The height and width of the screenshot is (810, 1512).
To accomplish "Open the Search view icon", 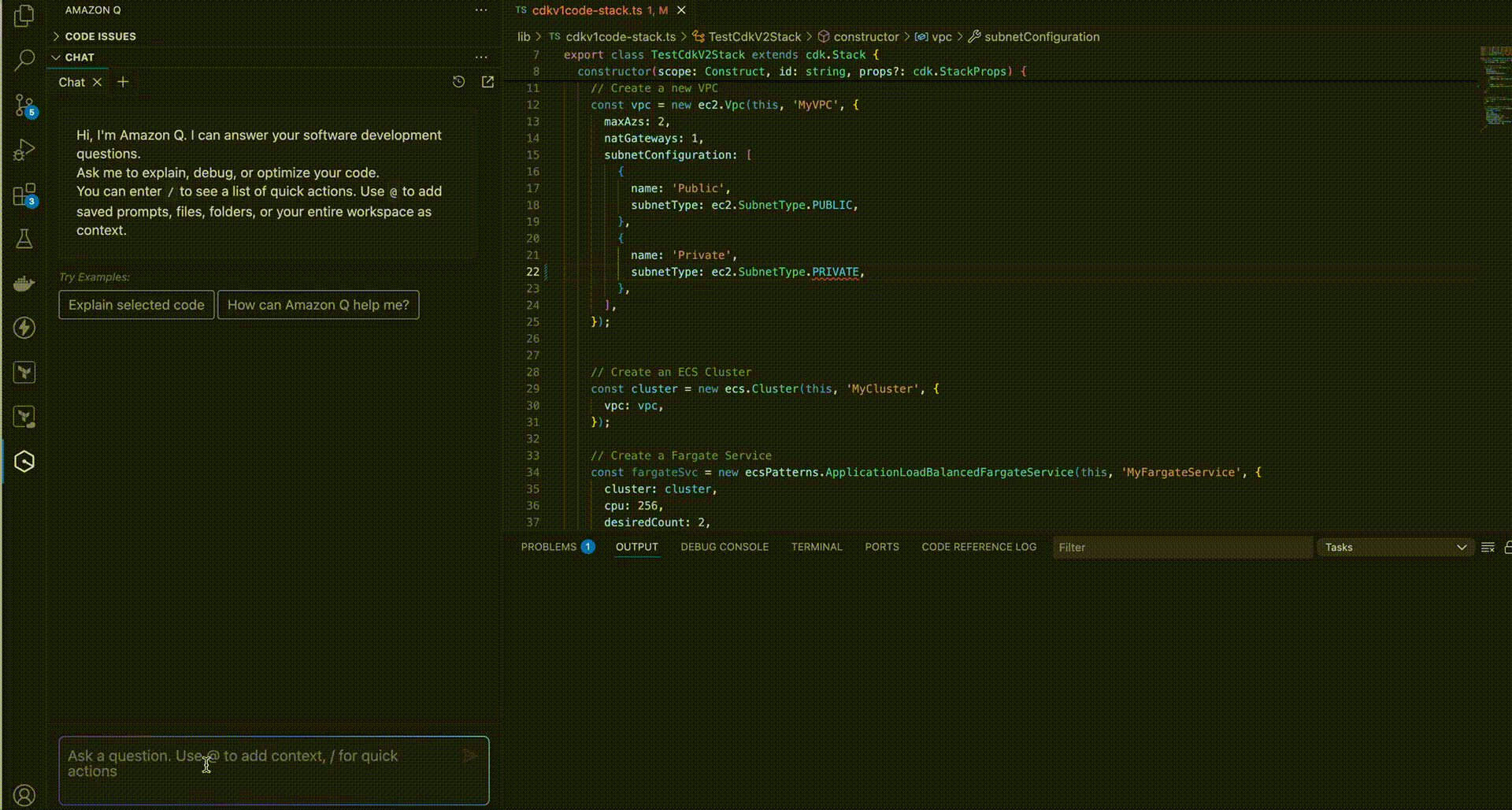I will pyautogui.click(x=24, y=60).
